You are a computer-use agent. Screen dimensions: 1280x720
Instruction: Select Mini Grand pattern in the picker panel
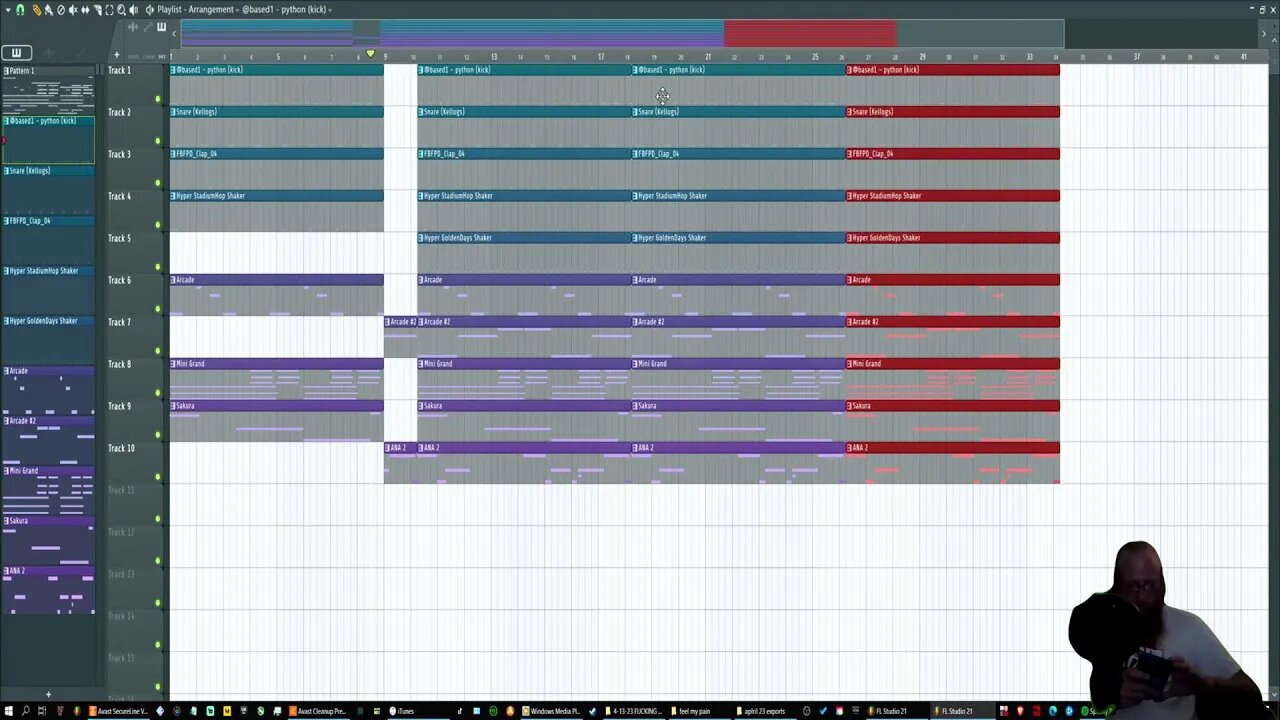tap(48, 490)
